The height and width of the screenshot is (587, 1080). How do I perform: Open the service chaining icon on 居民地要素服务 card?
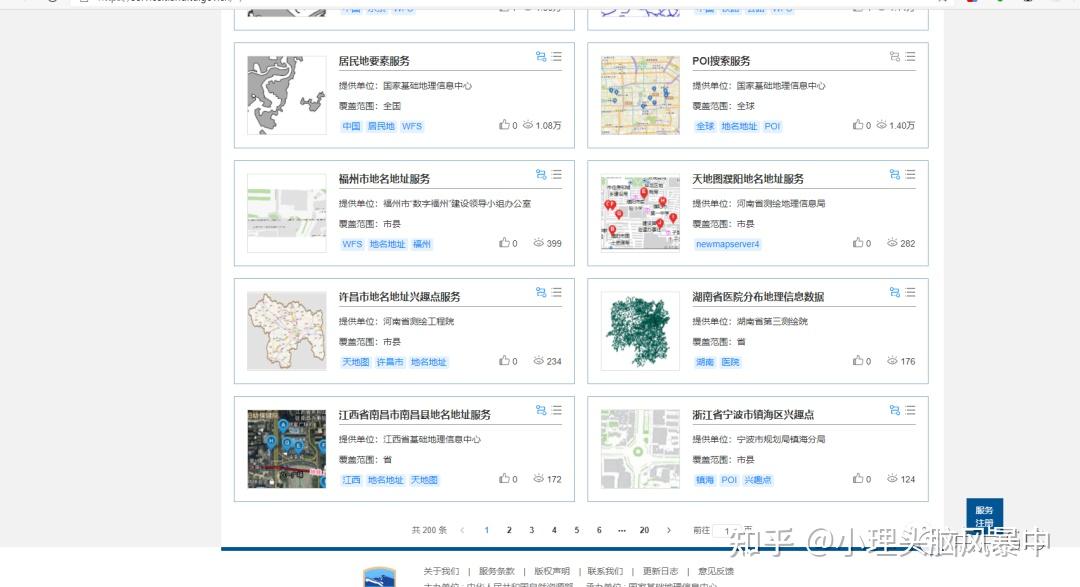point(540,57)
